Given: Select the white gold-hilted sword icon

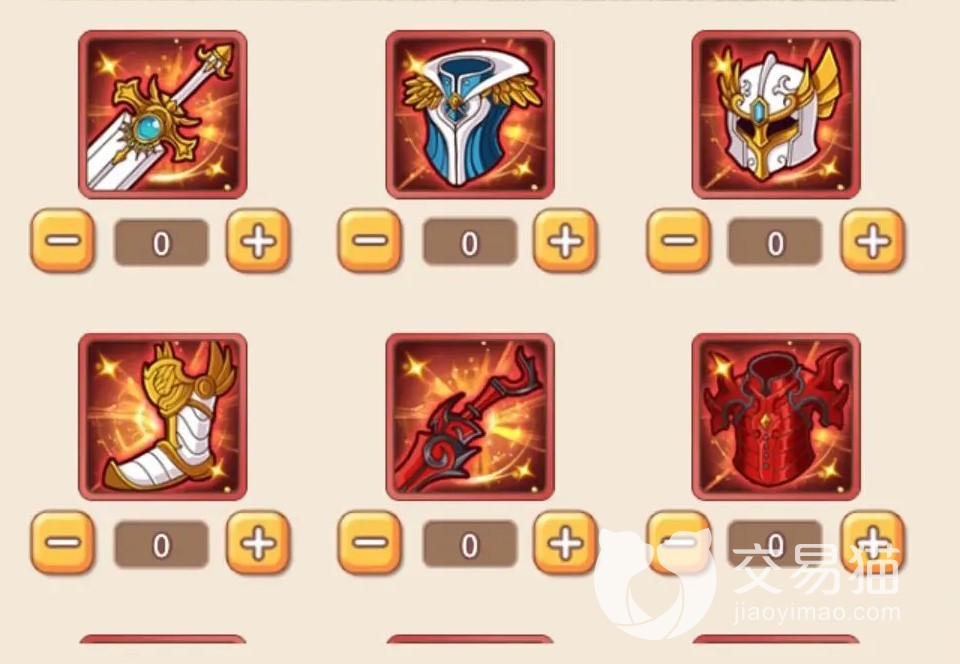Looking at the screenshot, I should 163,115.
